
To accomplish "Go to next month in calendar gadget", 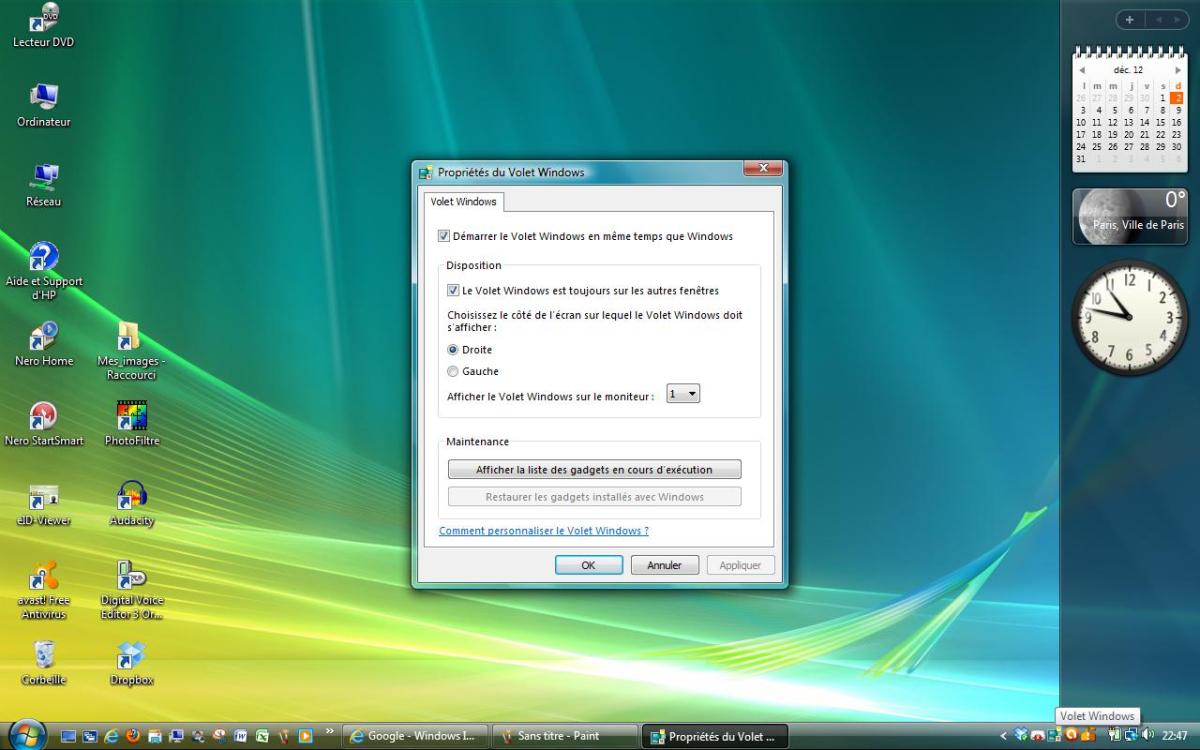I will pos(1178,70).
